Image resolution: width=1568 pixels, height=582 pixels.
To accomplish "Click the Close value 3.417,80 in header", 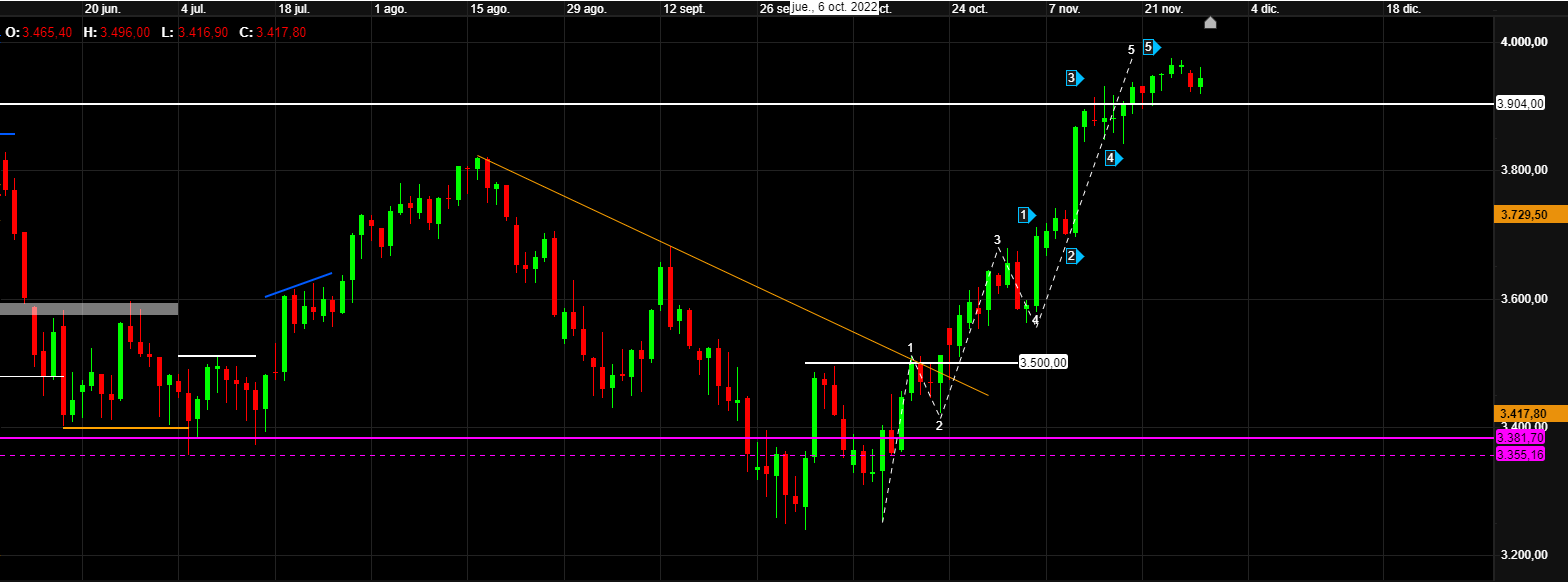I will [x=281, y=33].
